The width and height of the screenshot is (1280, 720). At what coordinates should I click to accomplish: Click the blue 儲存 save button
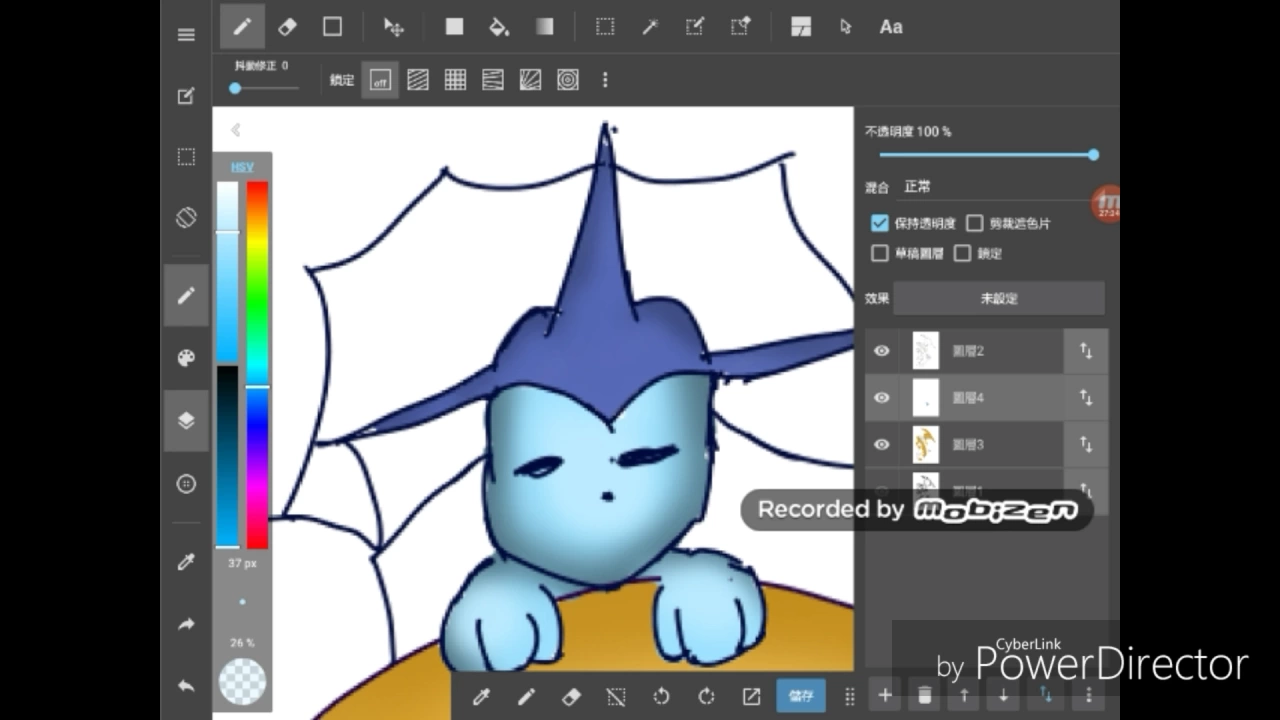click(801, 696)
